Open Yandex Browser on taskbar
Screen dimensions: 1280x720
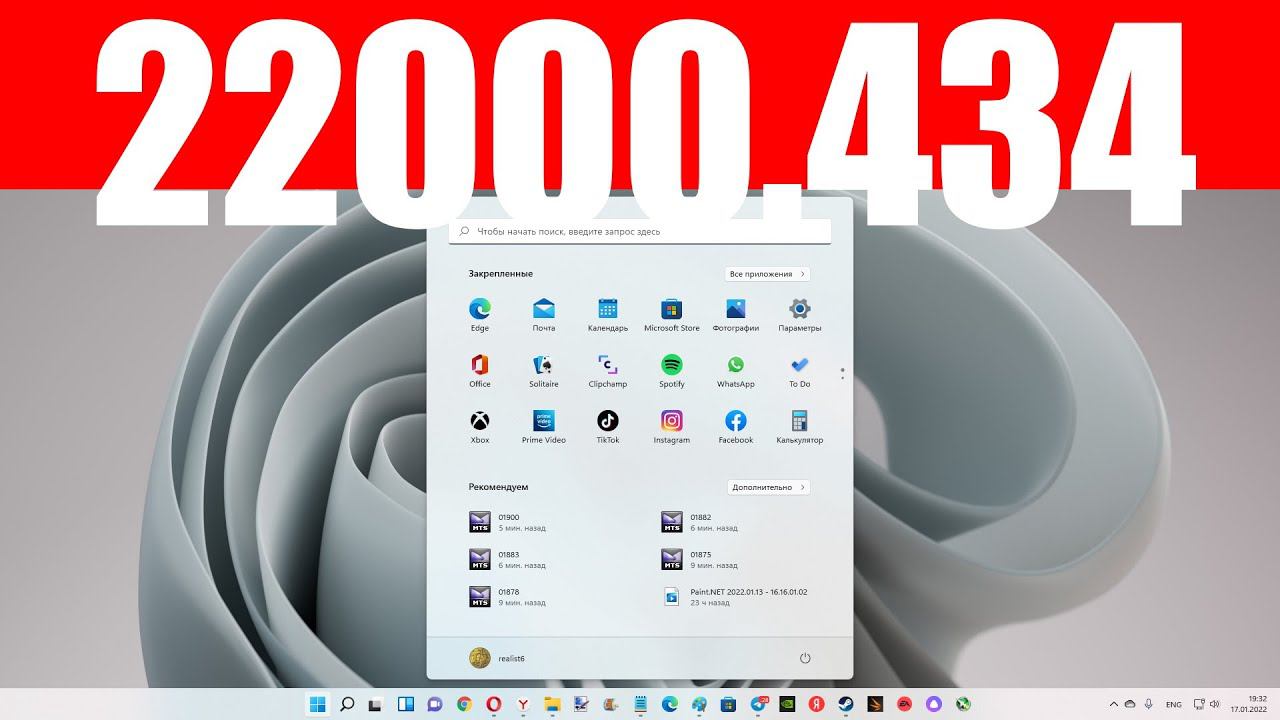[x=523, y=704]
